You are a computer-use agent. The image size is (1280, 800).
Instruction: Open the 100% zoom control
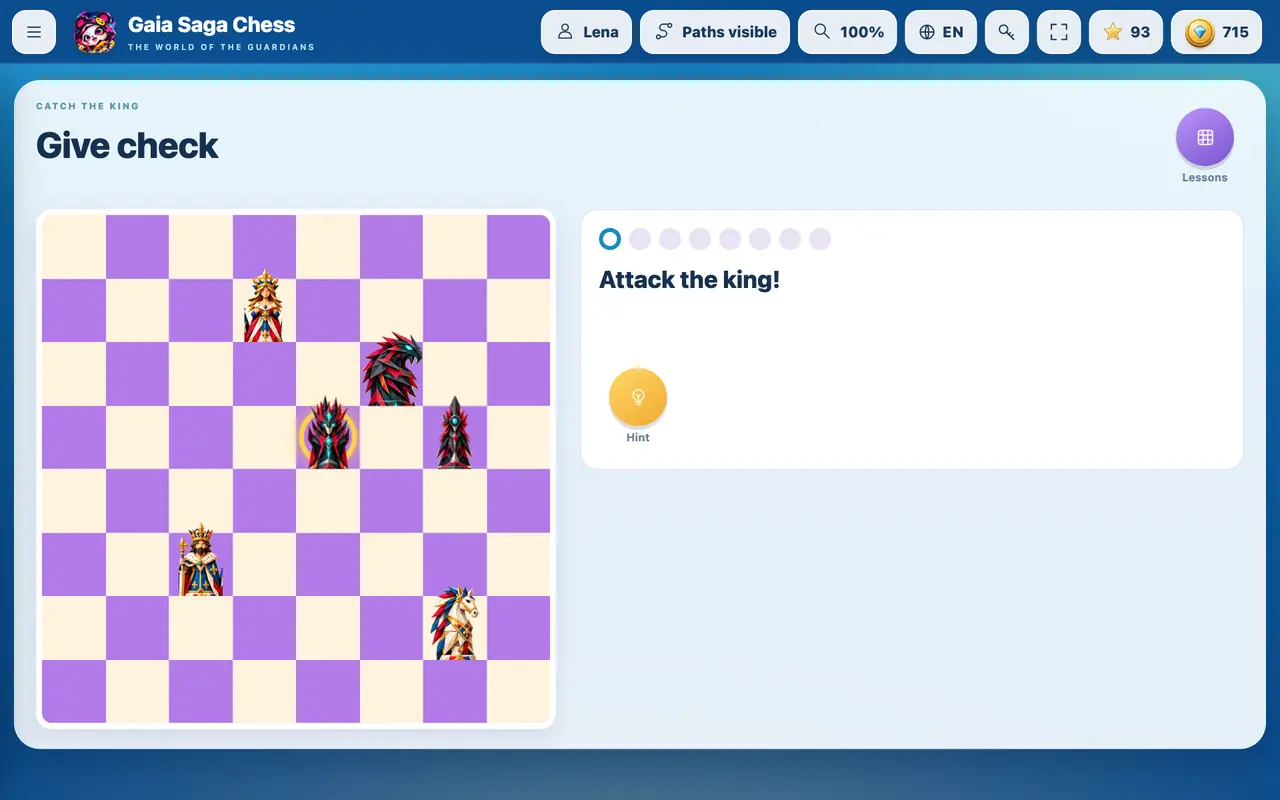click(x=848, y=32)
